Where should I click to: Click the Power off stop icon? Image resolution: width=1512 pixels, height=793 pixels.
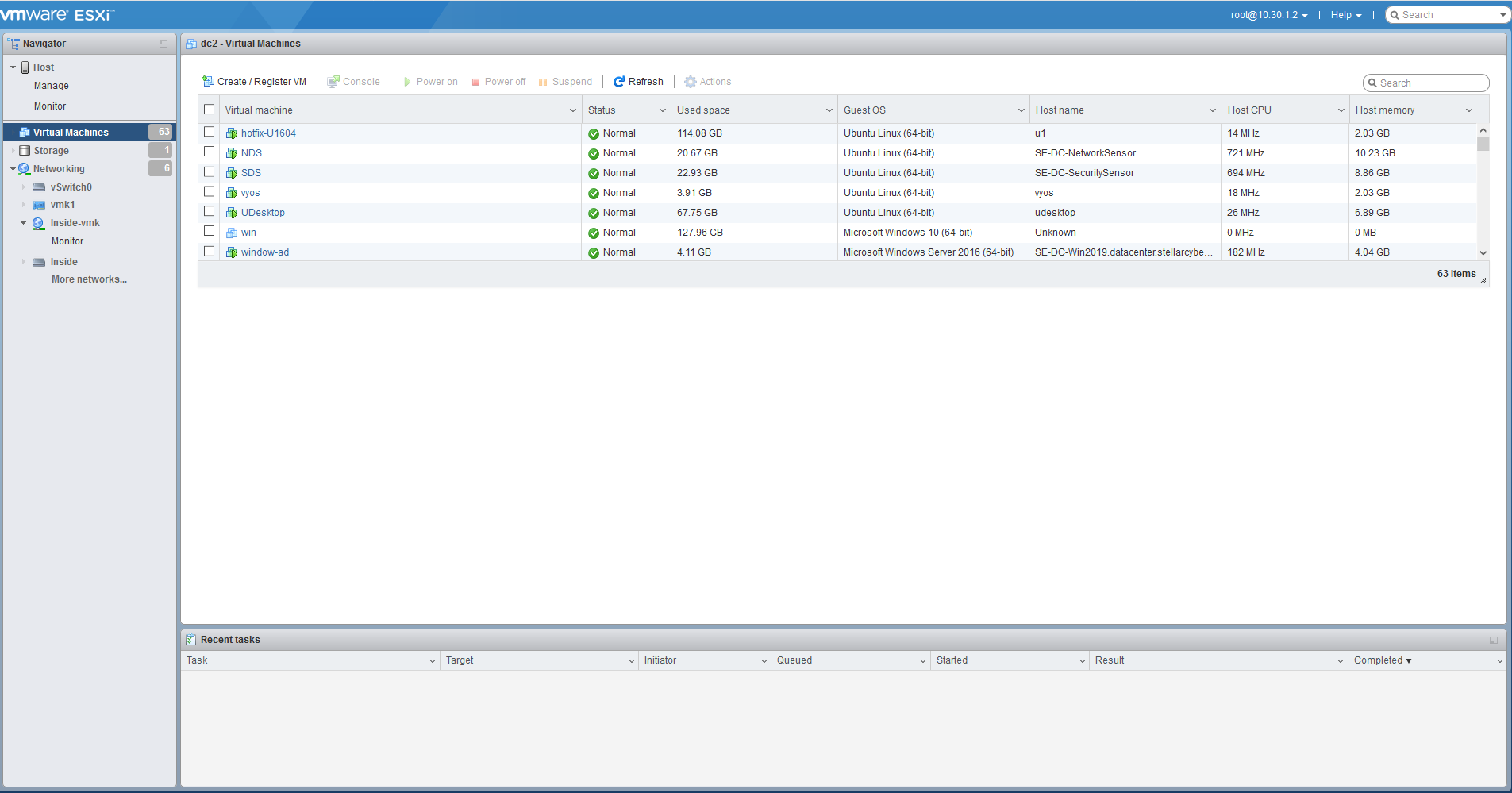point(475,82)
